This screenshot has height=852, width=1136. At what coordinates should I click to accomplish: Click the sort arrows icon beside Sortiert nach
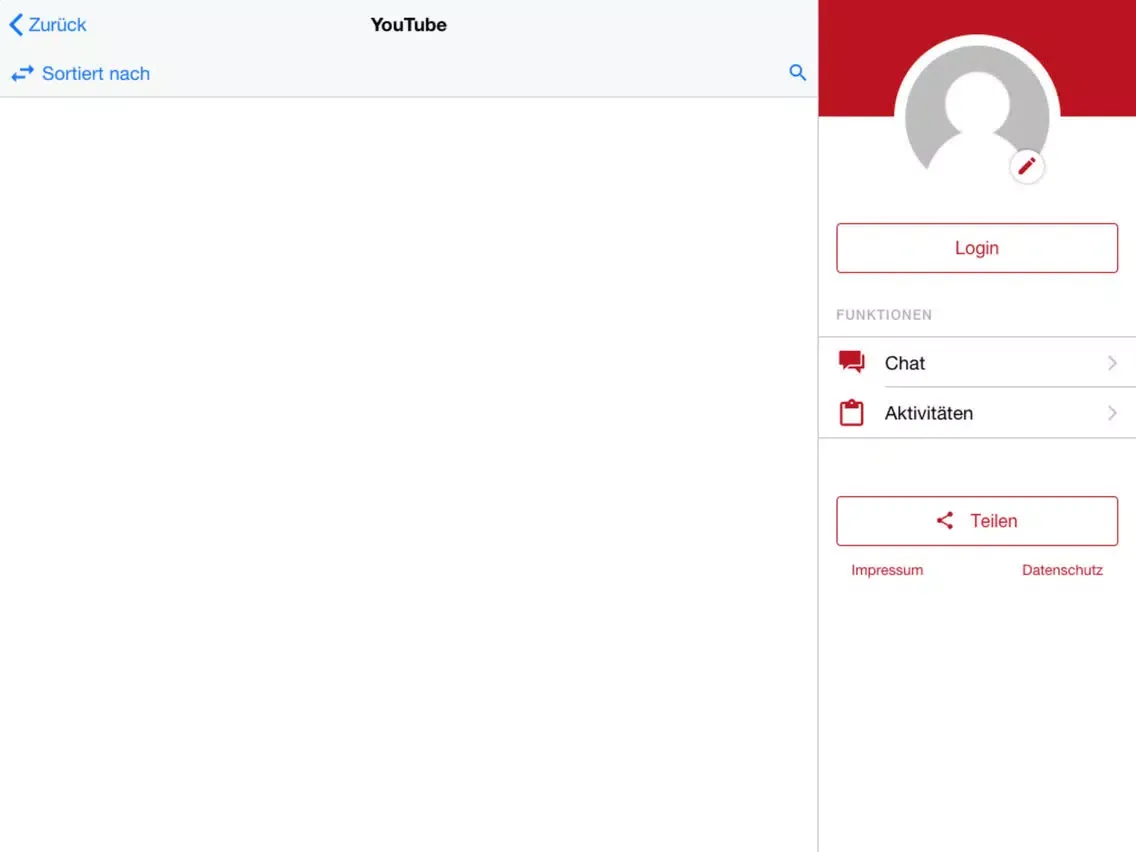point(22,73)
